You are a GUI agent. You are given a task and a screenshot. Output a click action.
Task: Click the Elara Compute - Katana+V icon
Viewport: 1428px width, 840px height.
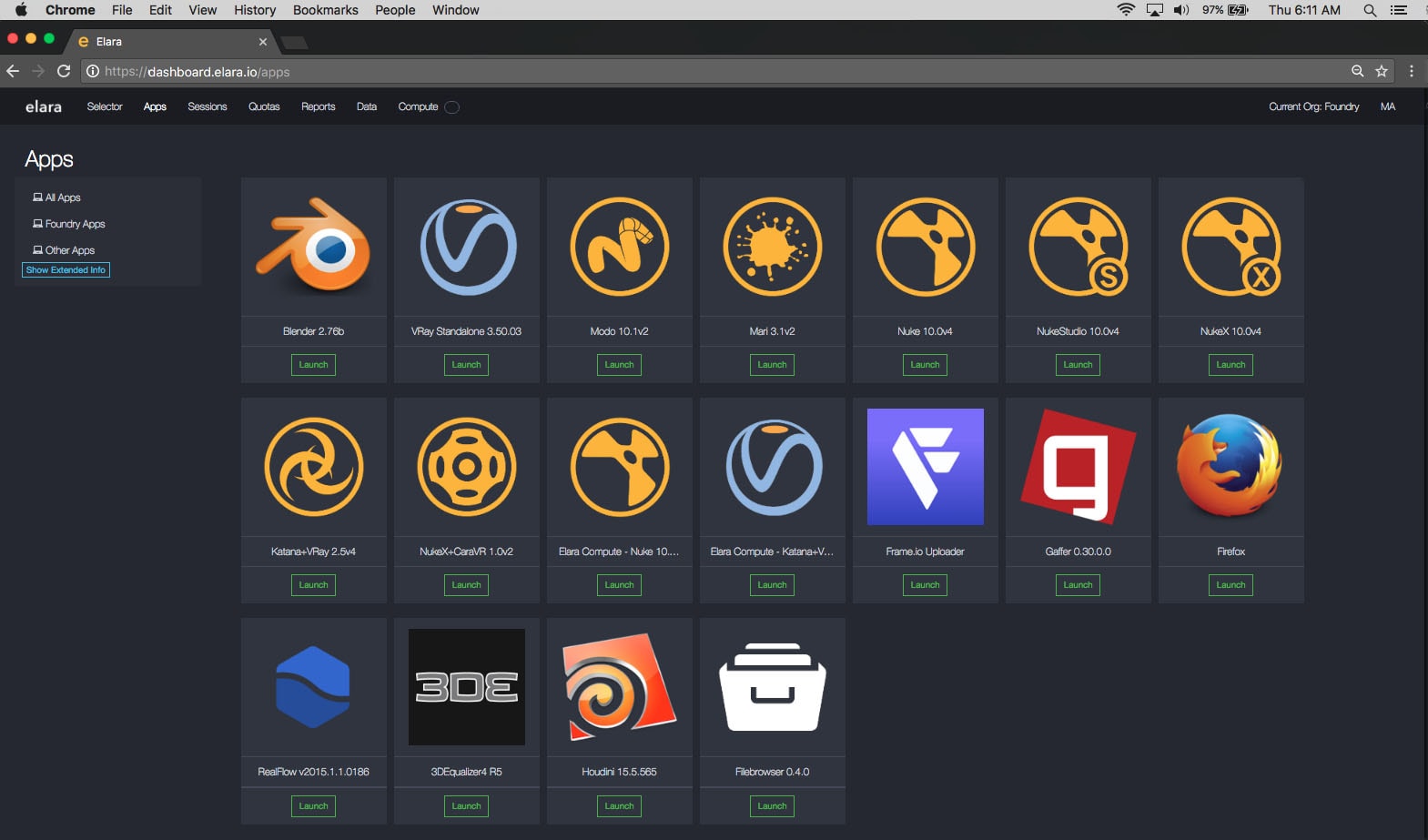click(x=774, y=468)
